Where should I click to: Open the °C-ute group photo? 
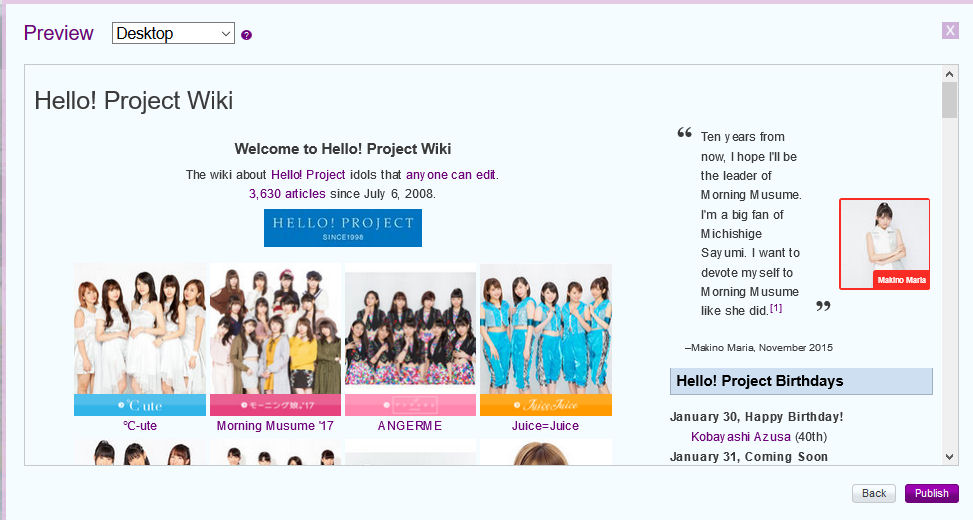pyautogui.click(x=140, y=339)
